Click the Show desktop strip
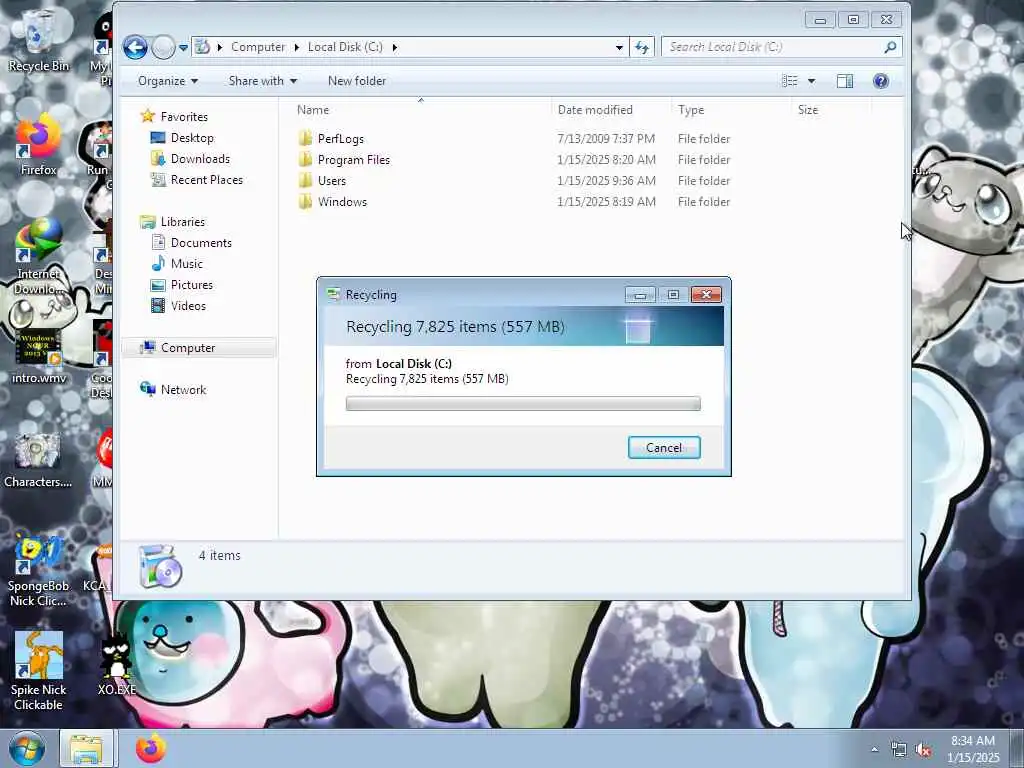 coord(1017,749)
